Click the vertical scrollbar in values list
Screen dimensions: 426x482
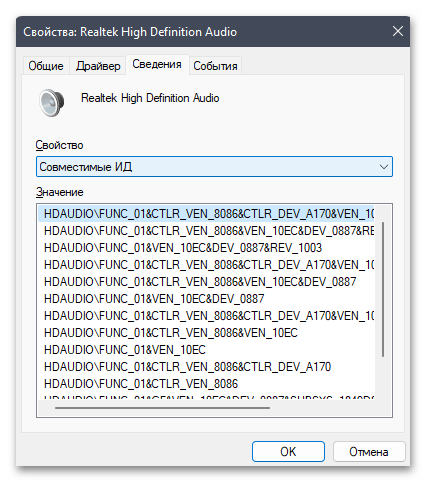(x=383, y=289)
